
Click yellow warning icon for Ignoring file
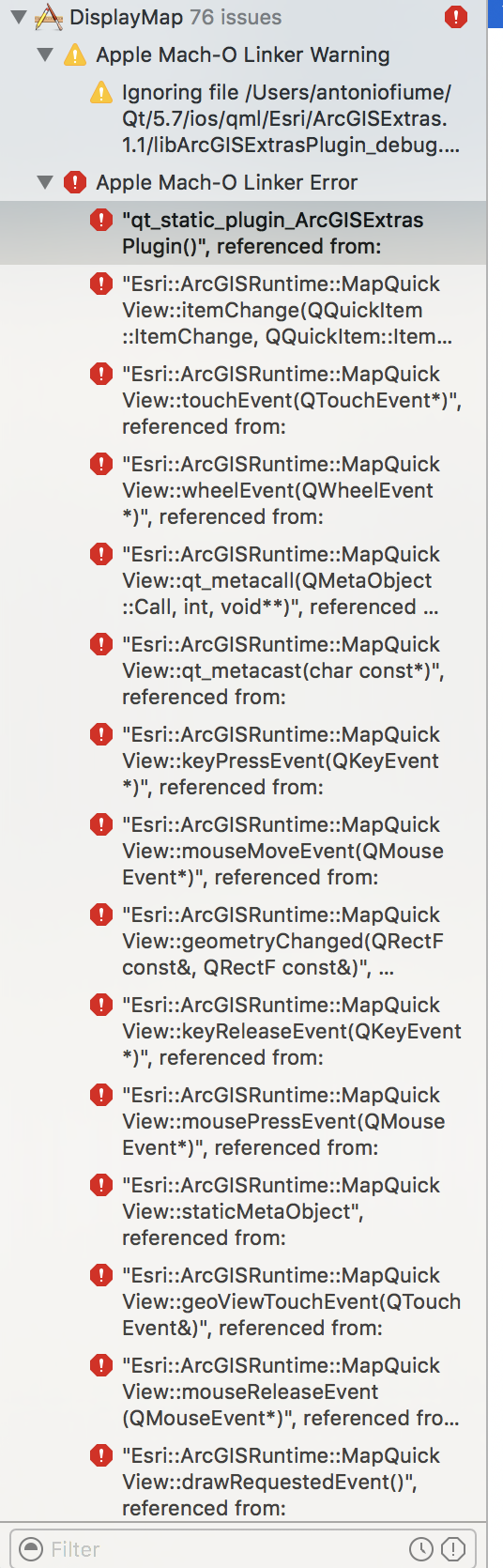tap(100, 92)
